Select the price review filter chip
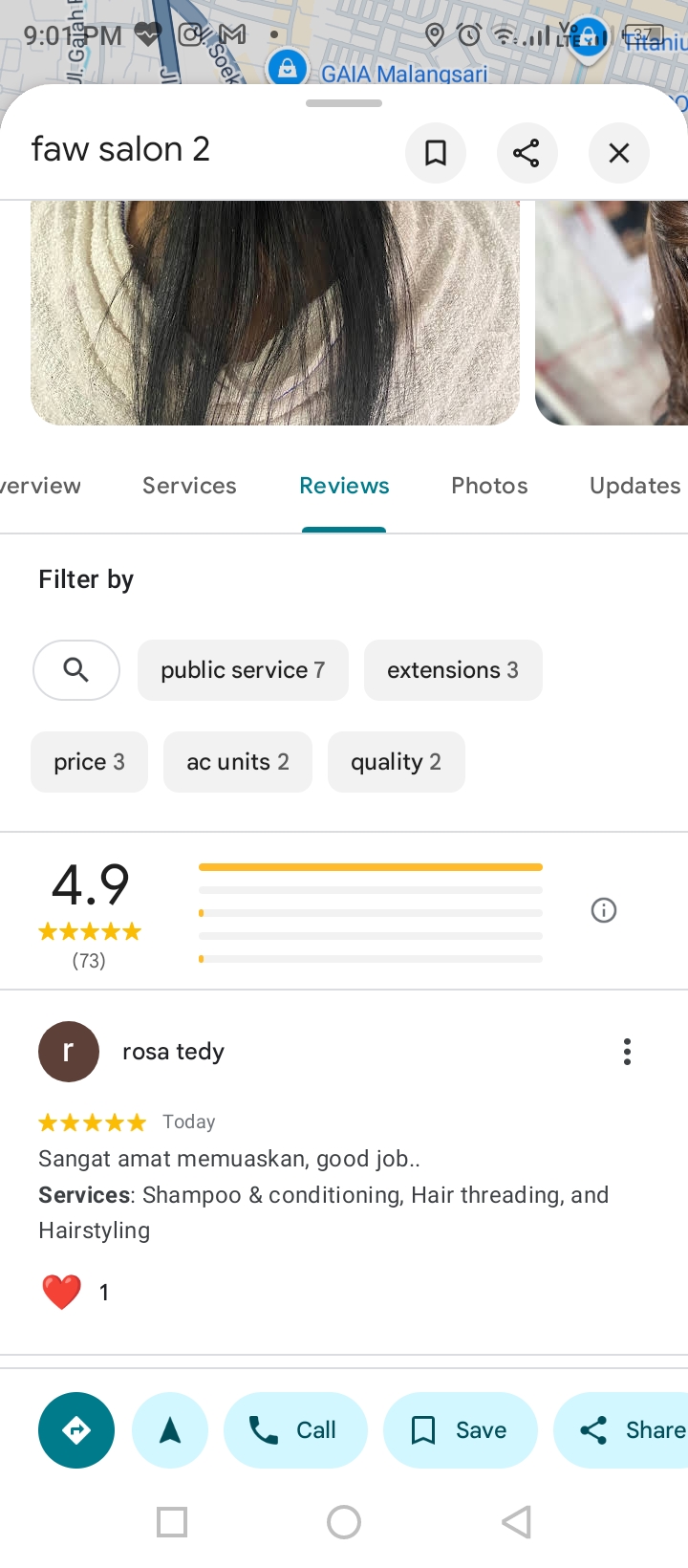 [x=89, y=762]
